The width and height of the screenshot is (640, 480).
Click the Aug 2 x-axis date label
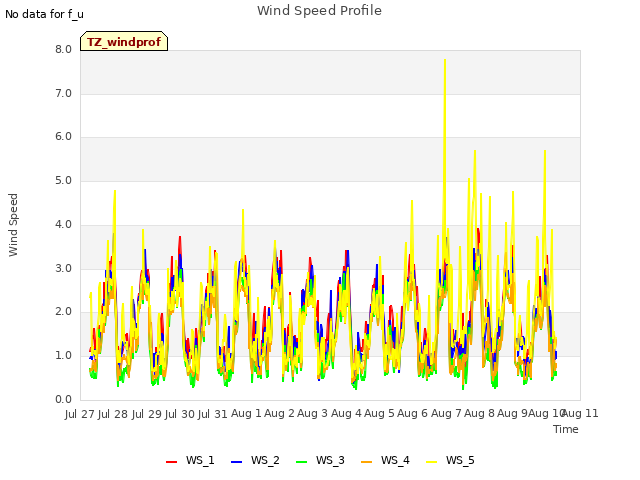(279, 413)
